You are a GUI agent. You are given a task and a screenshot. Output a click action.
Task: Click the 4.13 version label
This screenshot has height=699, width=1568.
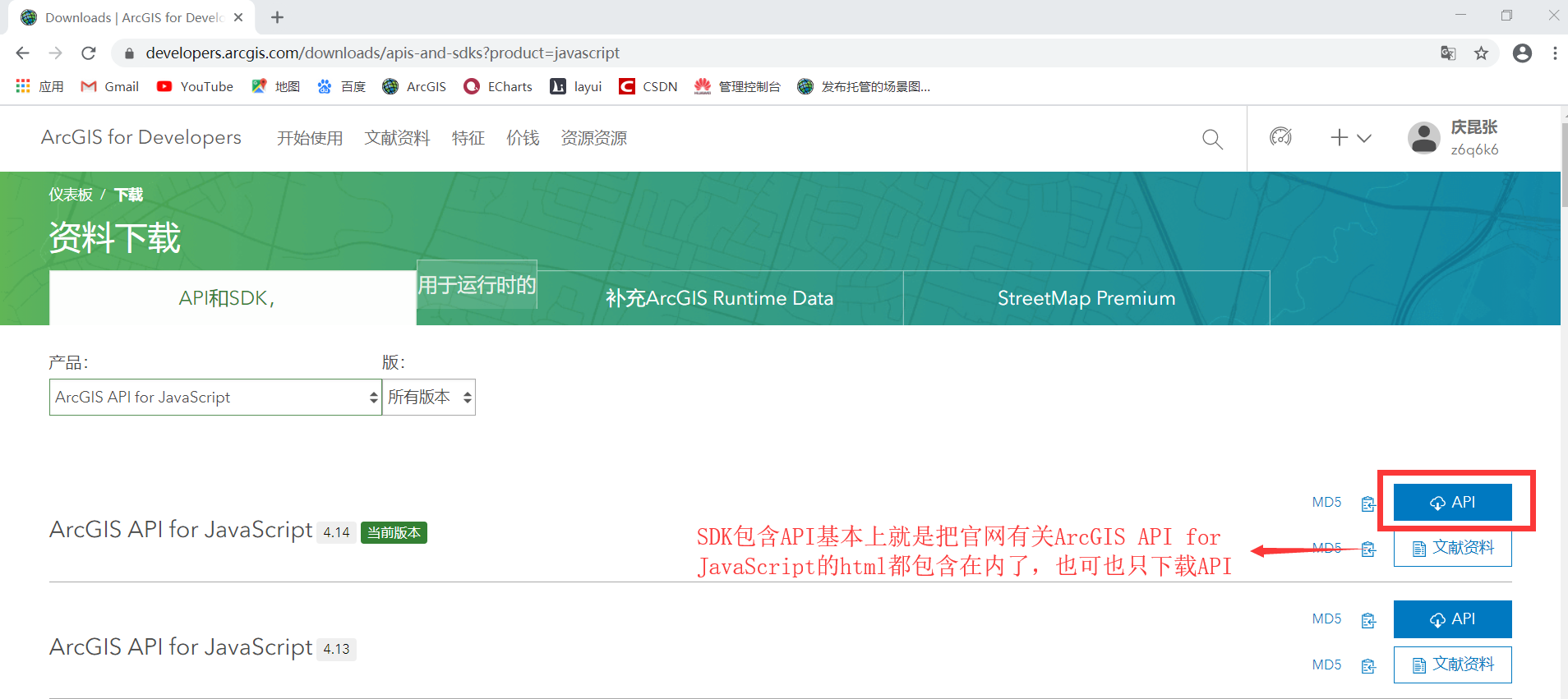(x=336, y=650)
